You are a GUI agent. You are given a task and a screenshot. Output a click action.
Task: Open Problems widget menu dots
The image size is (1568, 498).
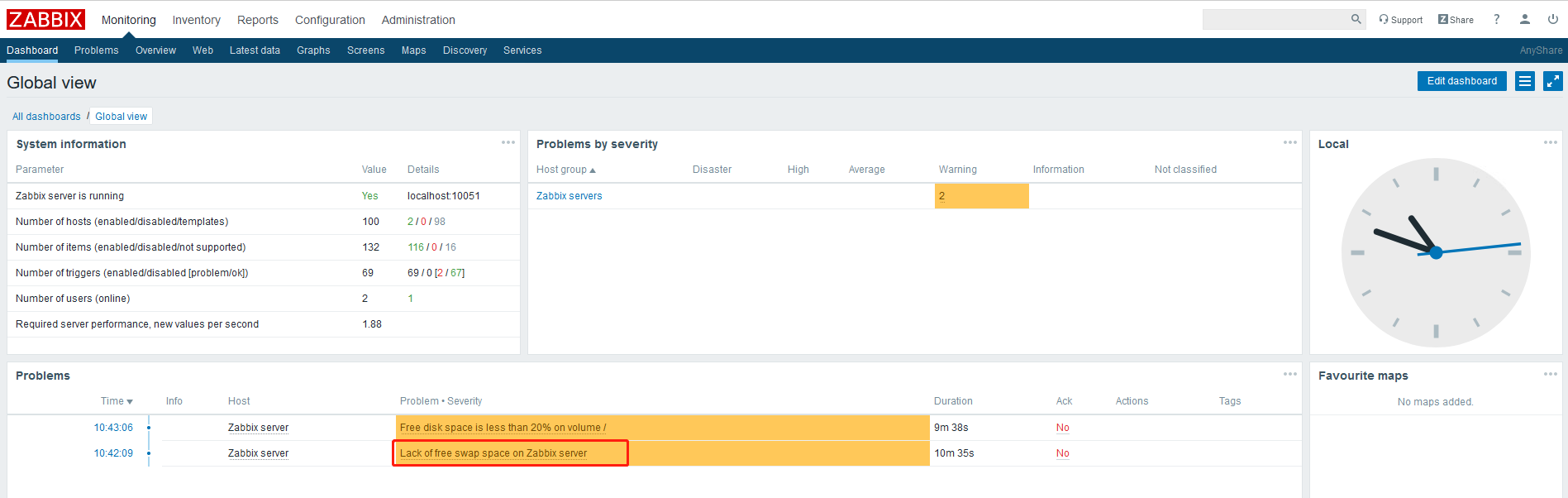click(x=1290, y=374)
